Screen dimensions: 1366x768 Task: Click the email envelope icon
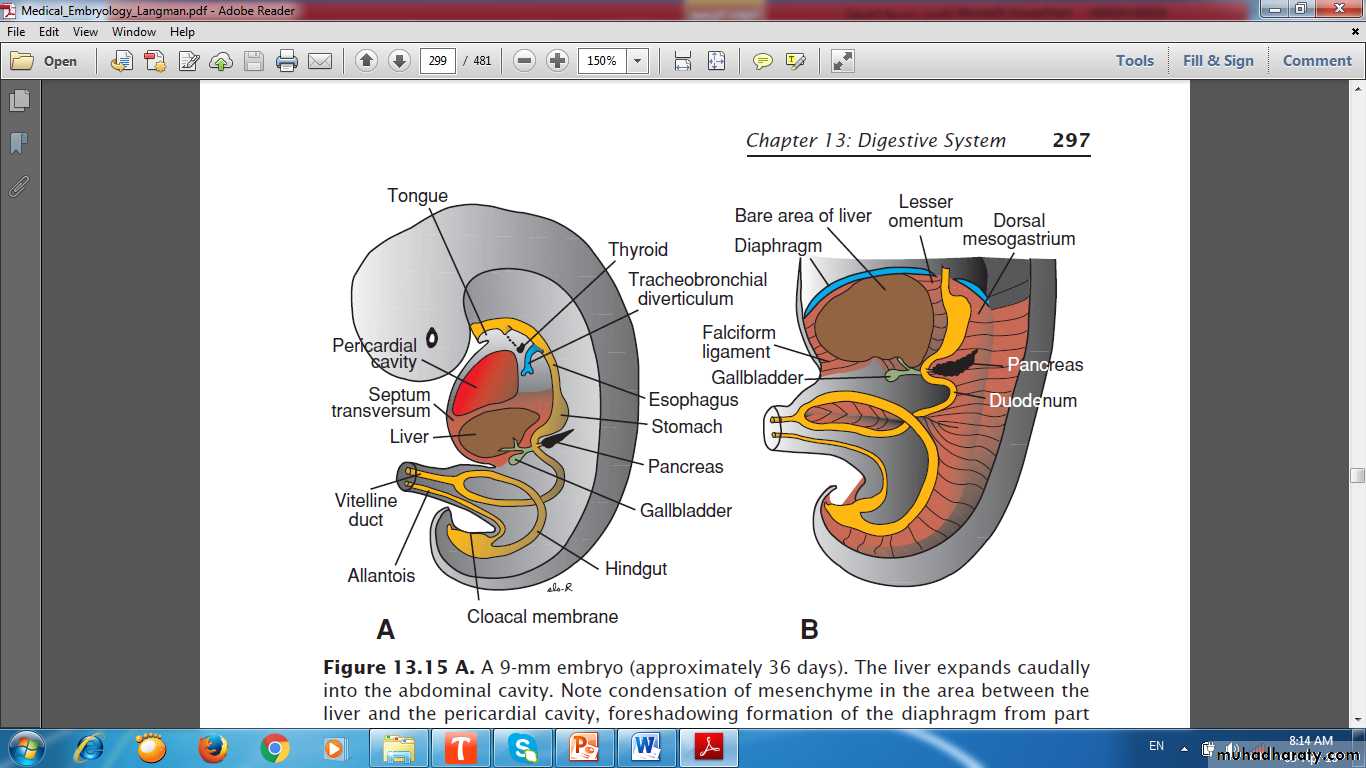[x=320, y=61]
